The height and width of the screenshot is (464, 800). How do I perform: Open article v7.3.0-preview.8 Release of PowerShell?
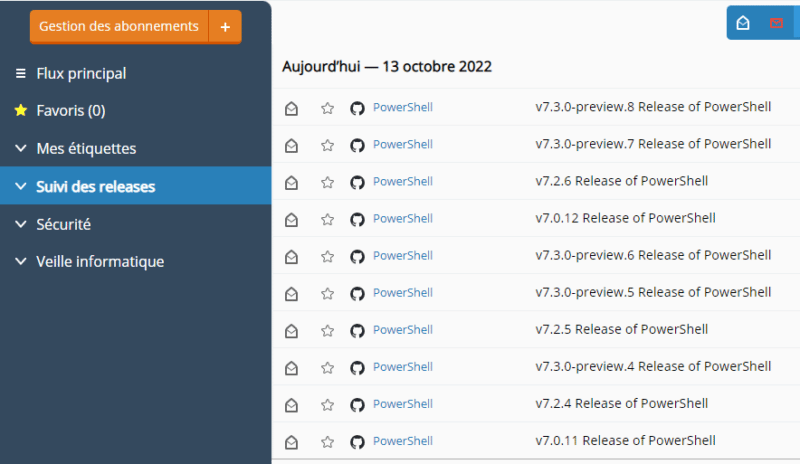(653, 107)
